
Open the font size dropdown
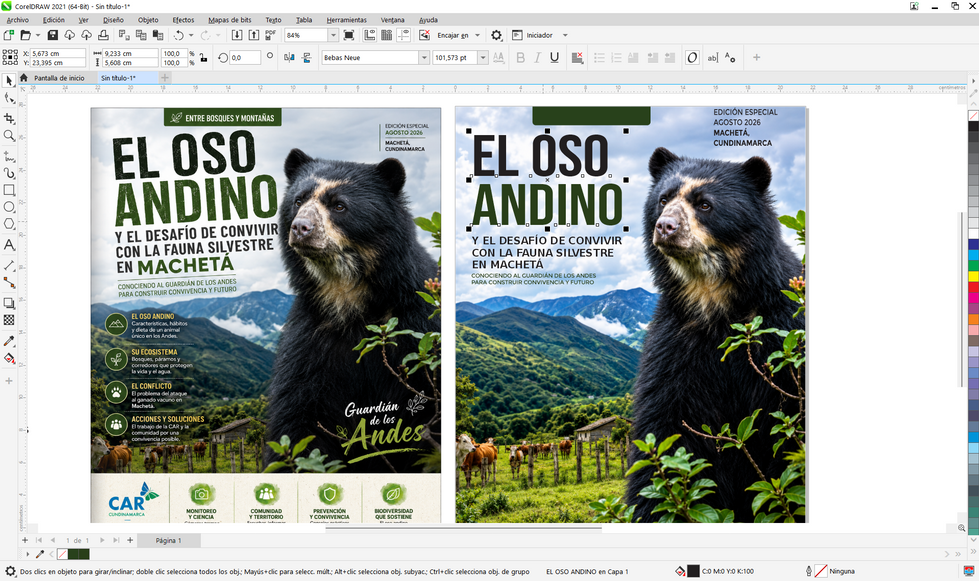(x=483, y=57)
